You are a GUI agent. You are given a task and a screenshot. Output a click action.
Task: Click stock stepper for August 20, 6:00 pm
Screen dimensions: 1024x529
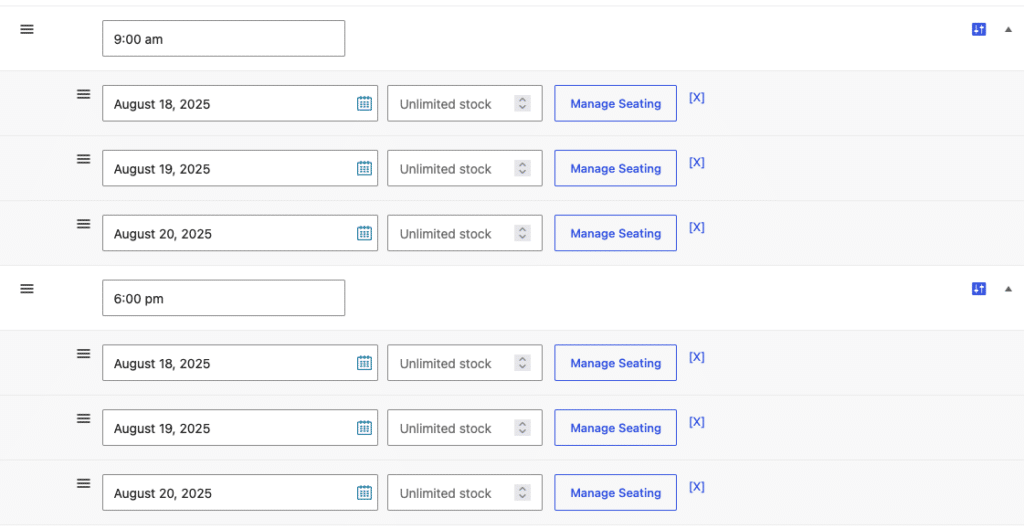click(x=522, y=492)
